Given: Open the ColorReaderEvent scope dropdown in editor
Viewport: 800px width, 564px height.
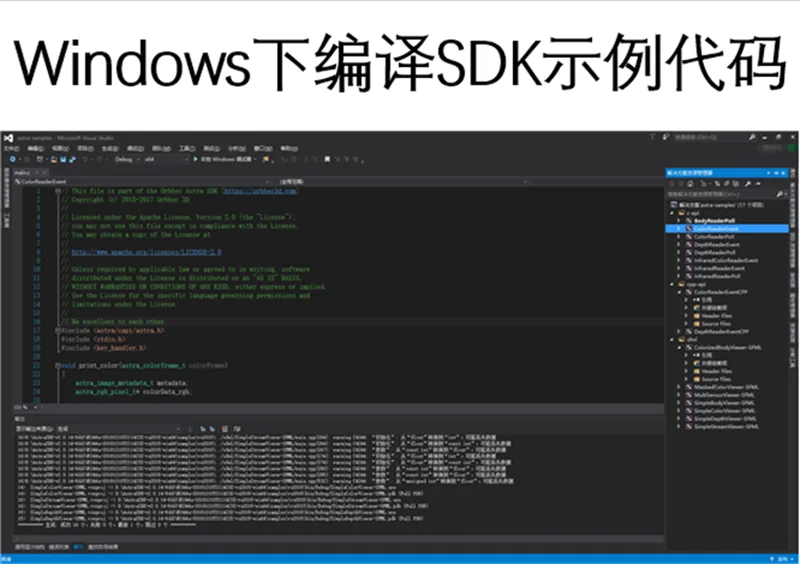Looking at the screenshot, I should click(142, 182).
